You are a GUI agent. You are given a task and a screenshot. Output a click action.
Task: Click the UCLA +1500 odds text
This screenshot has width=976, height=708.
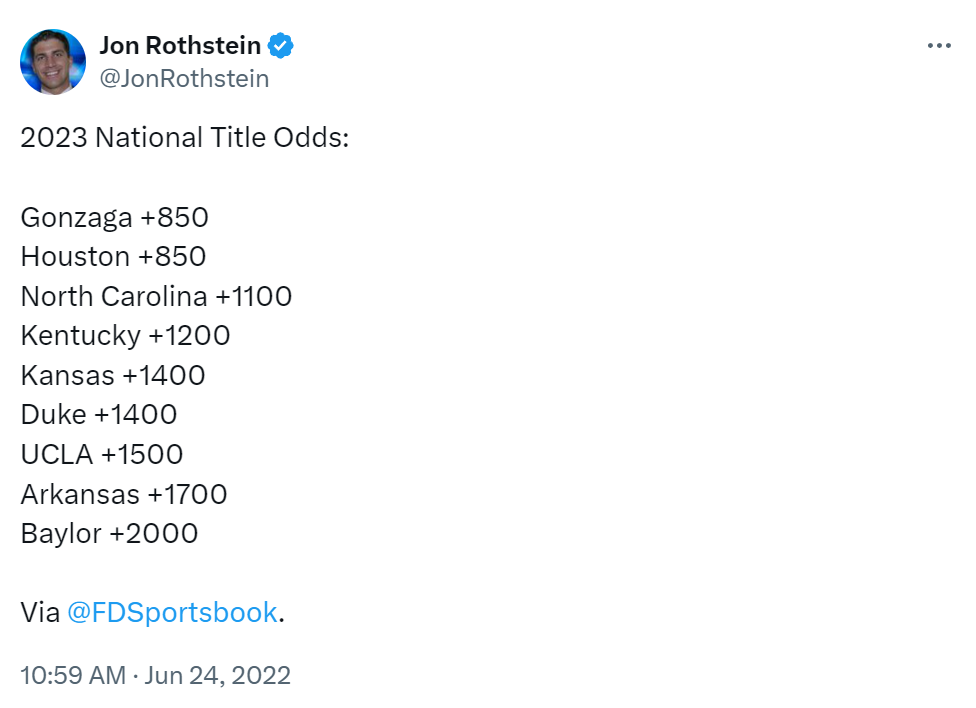(101, 453)
